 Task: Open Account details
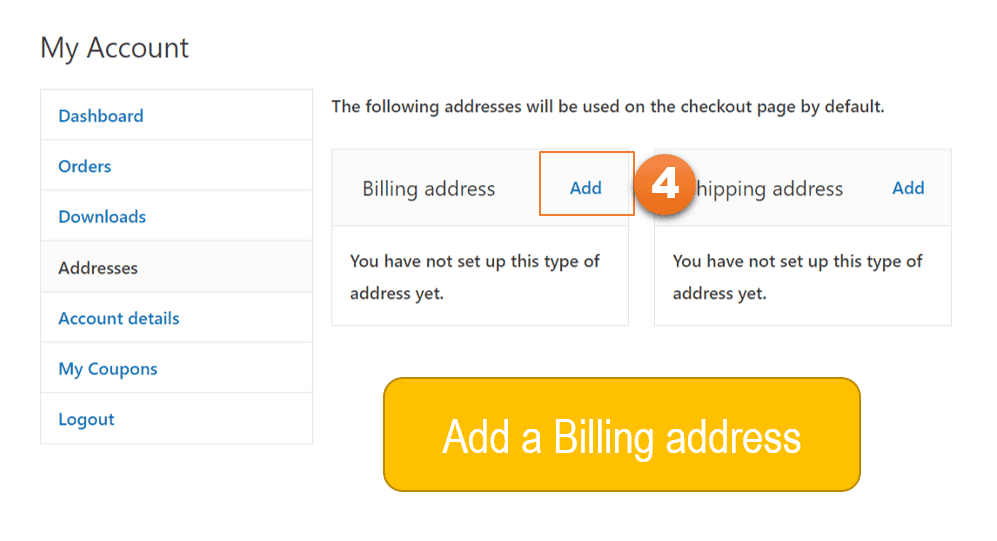[x=119, y=318]
